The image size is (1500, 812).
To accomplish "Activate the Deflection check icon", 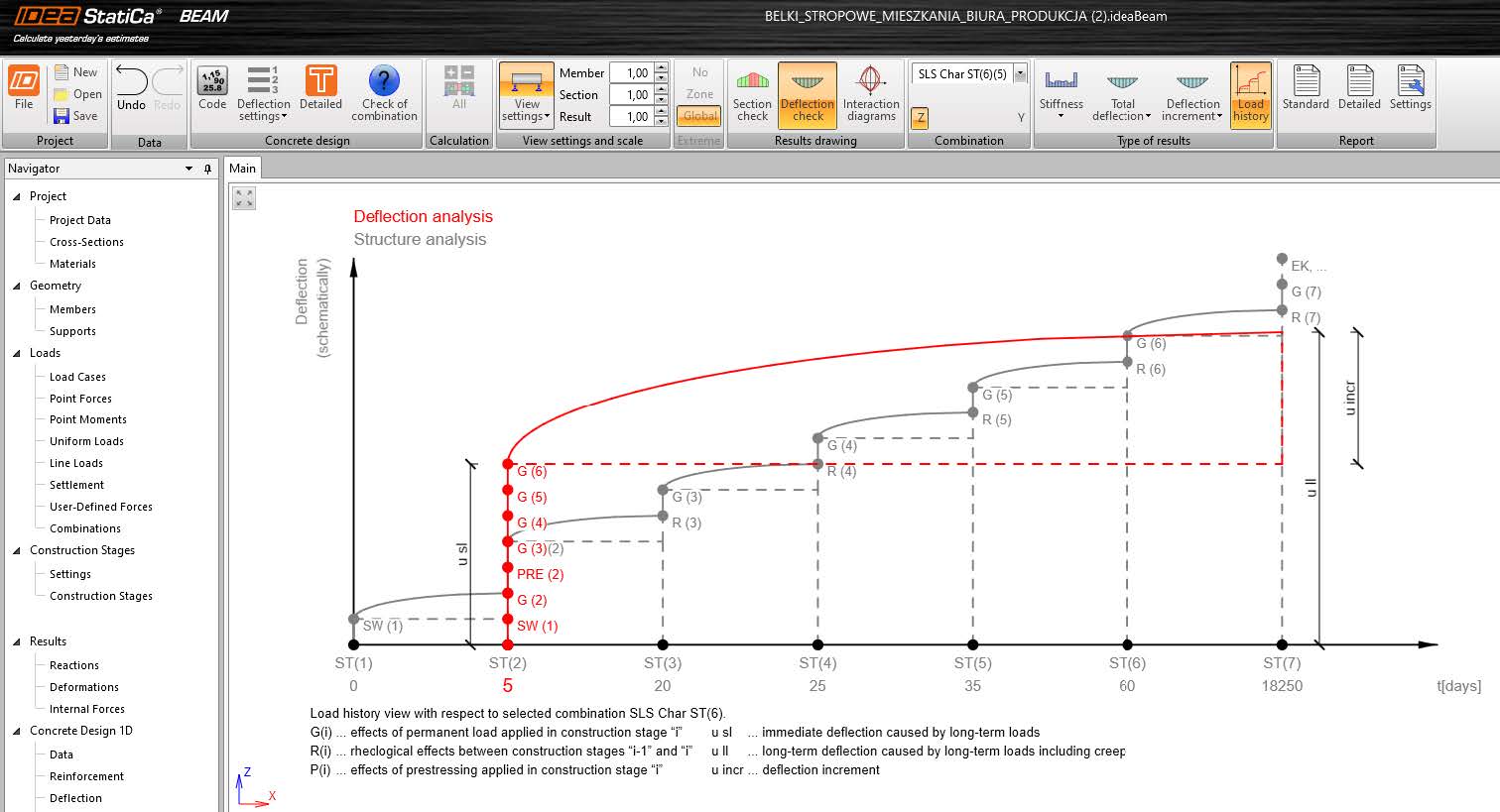I will 807,93.
